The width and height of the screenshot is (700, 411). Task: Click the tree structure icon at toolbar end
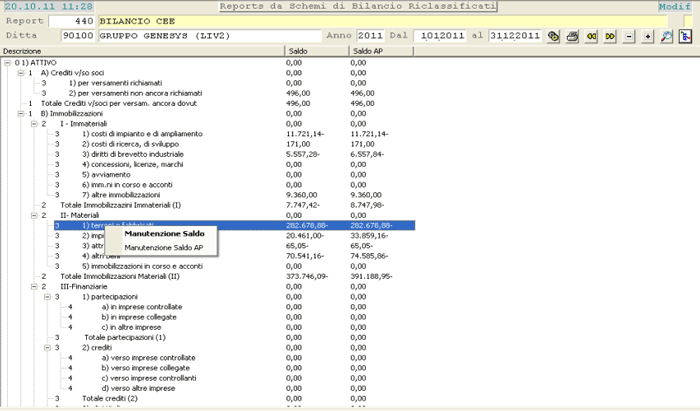pyautogui.click(x=685, y=36)
